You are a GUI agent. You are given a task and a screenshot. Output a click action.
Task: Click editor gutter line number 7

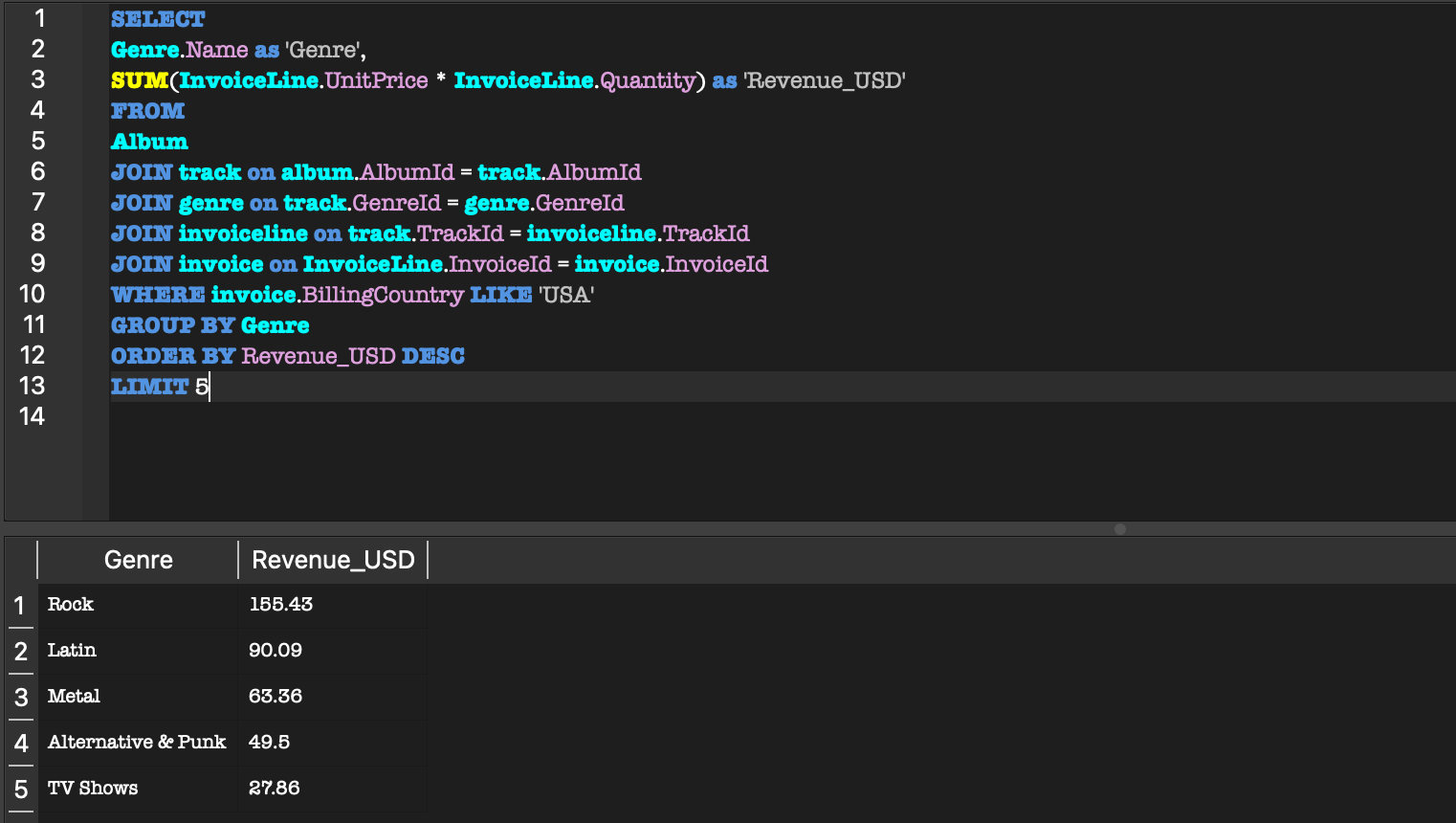pyautogui.click(x=38, y=203)
